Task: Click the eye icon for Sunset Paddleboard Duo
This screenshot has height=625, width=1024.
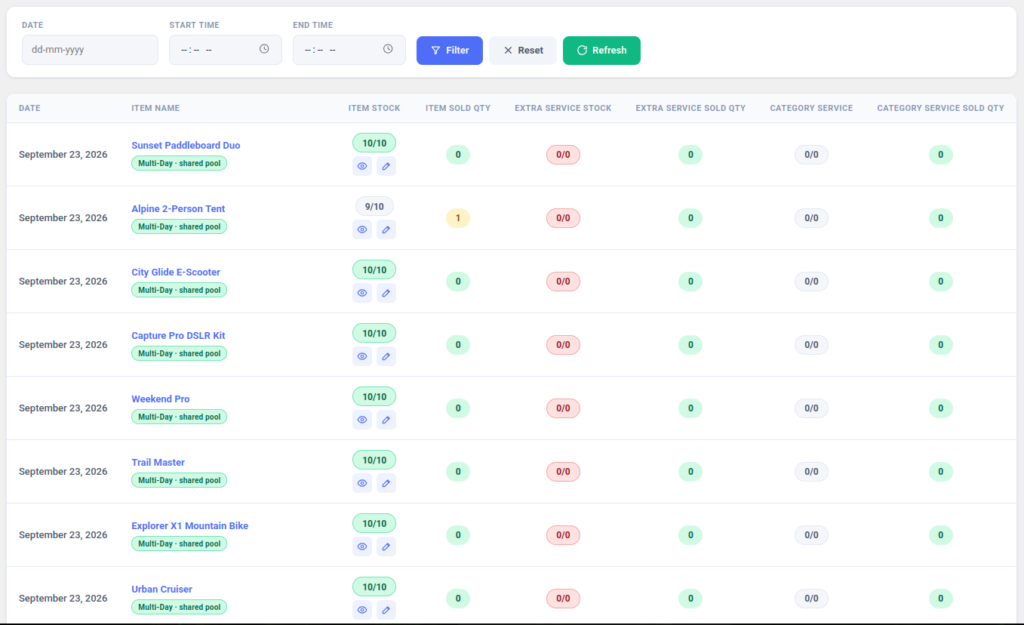Action: (362, 166)
